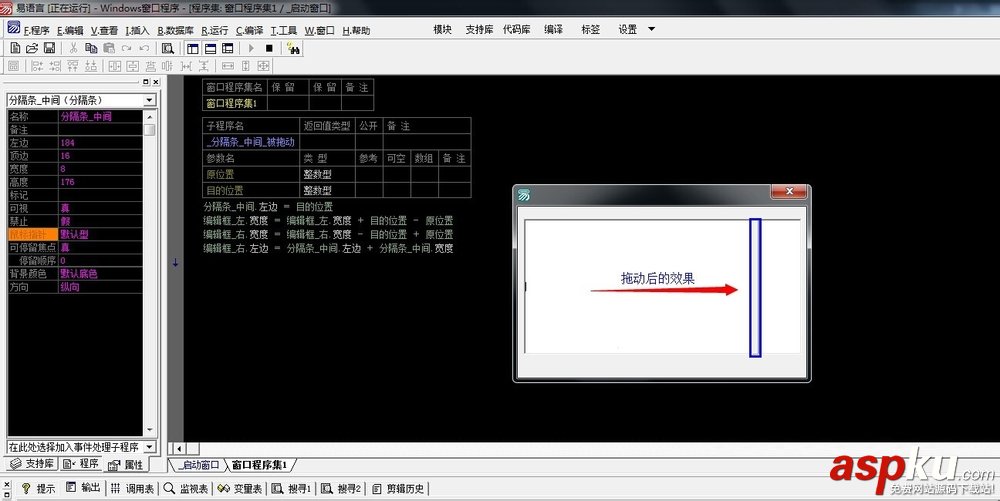Open the event handler subroutine dropdown
1000x501 pixels.
point(149,447)
